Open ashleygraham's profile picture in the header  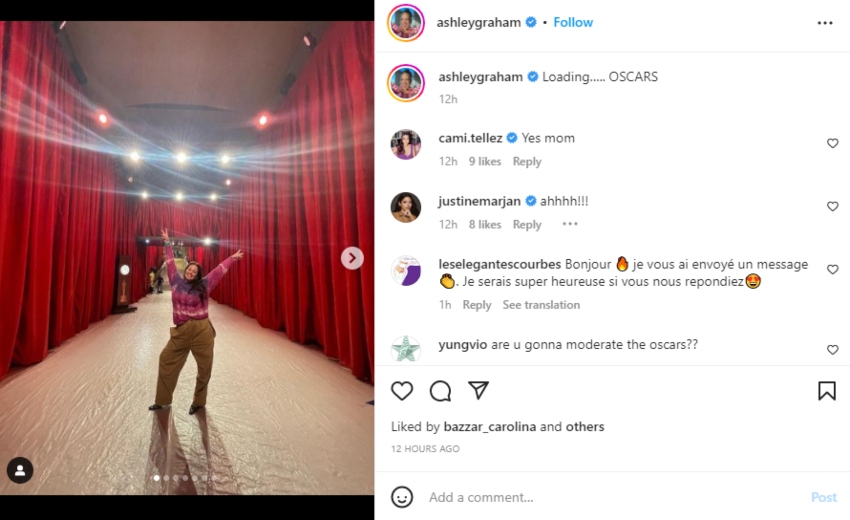(406, 23)
